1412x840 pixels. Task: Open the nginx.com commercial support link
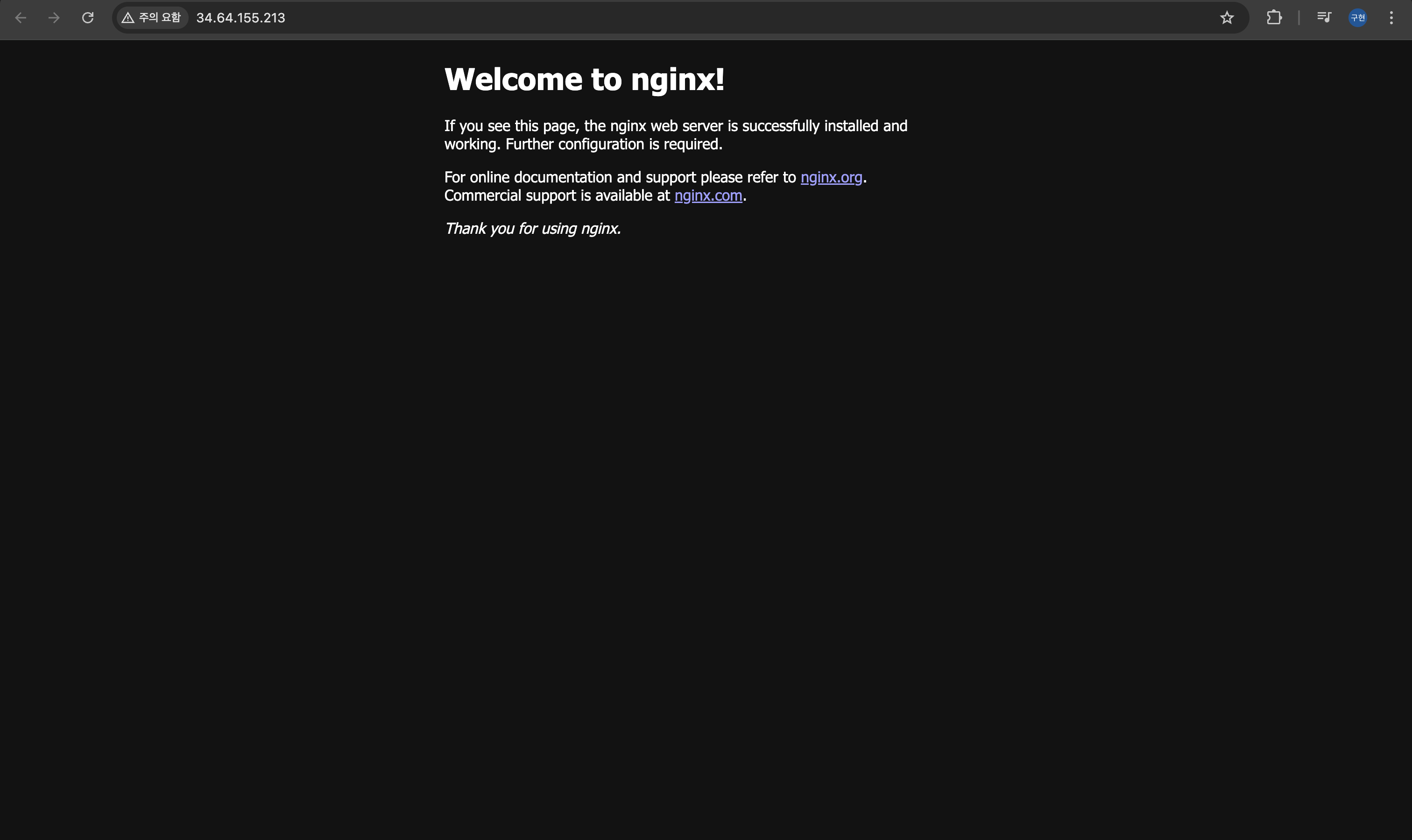point(708,195)
